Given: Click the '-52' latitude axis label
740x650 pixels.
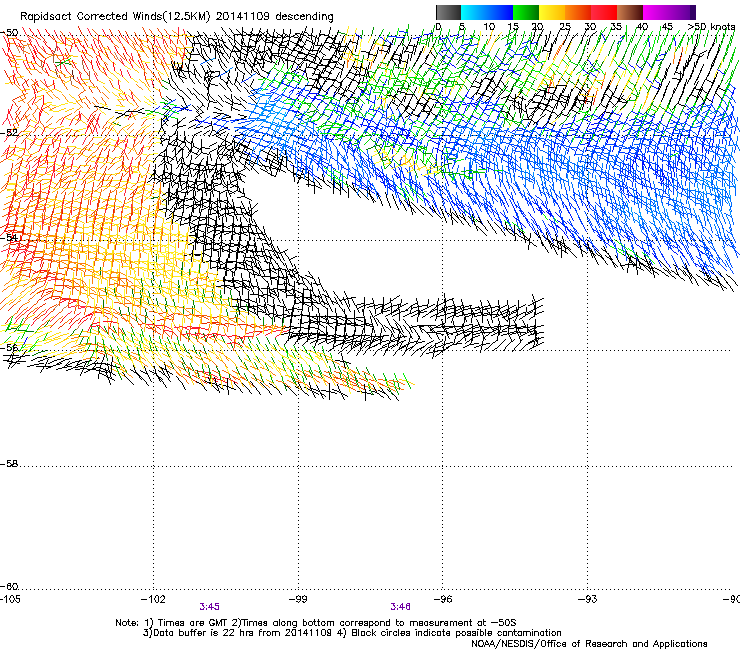Looking at the screenshot, I should [9, 133].
